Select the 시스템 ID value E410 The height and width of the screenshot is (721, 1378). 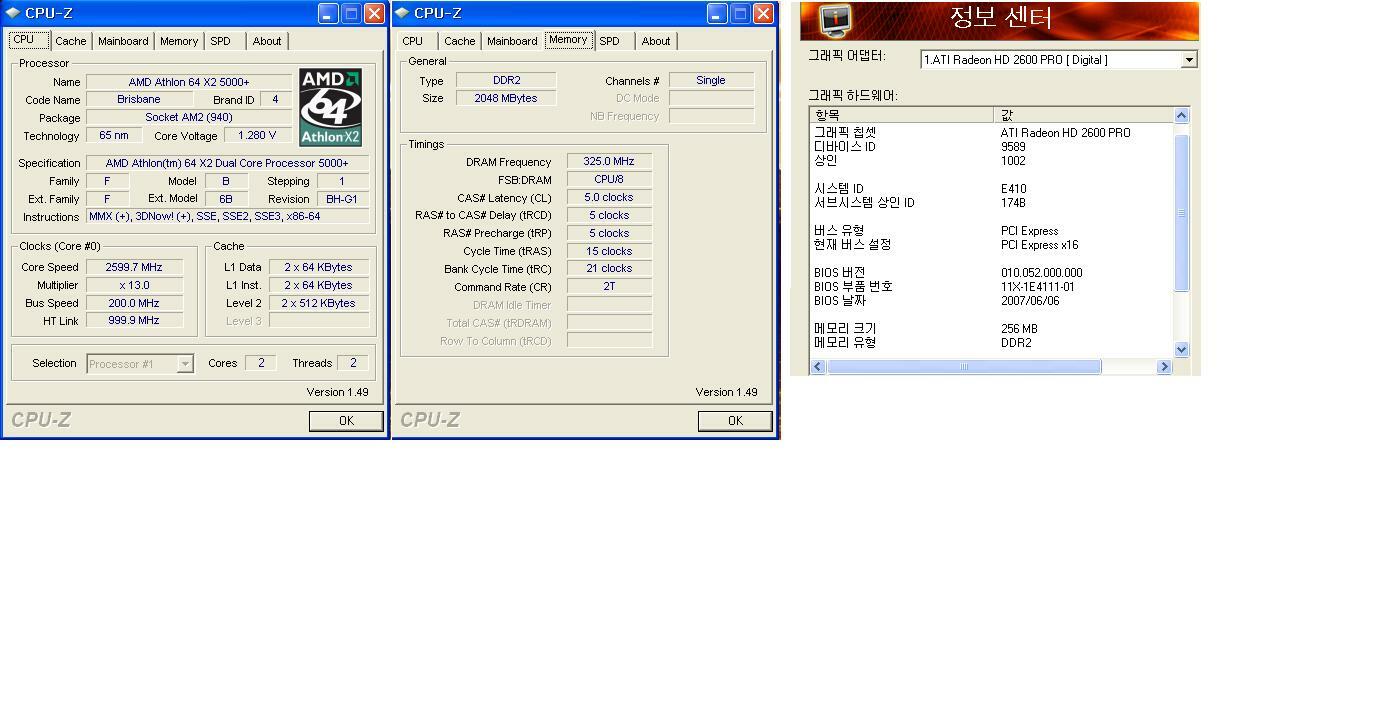[x=1013, y=189]
